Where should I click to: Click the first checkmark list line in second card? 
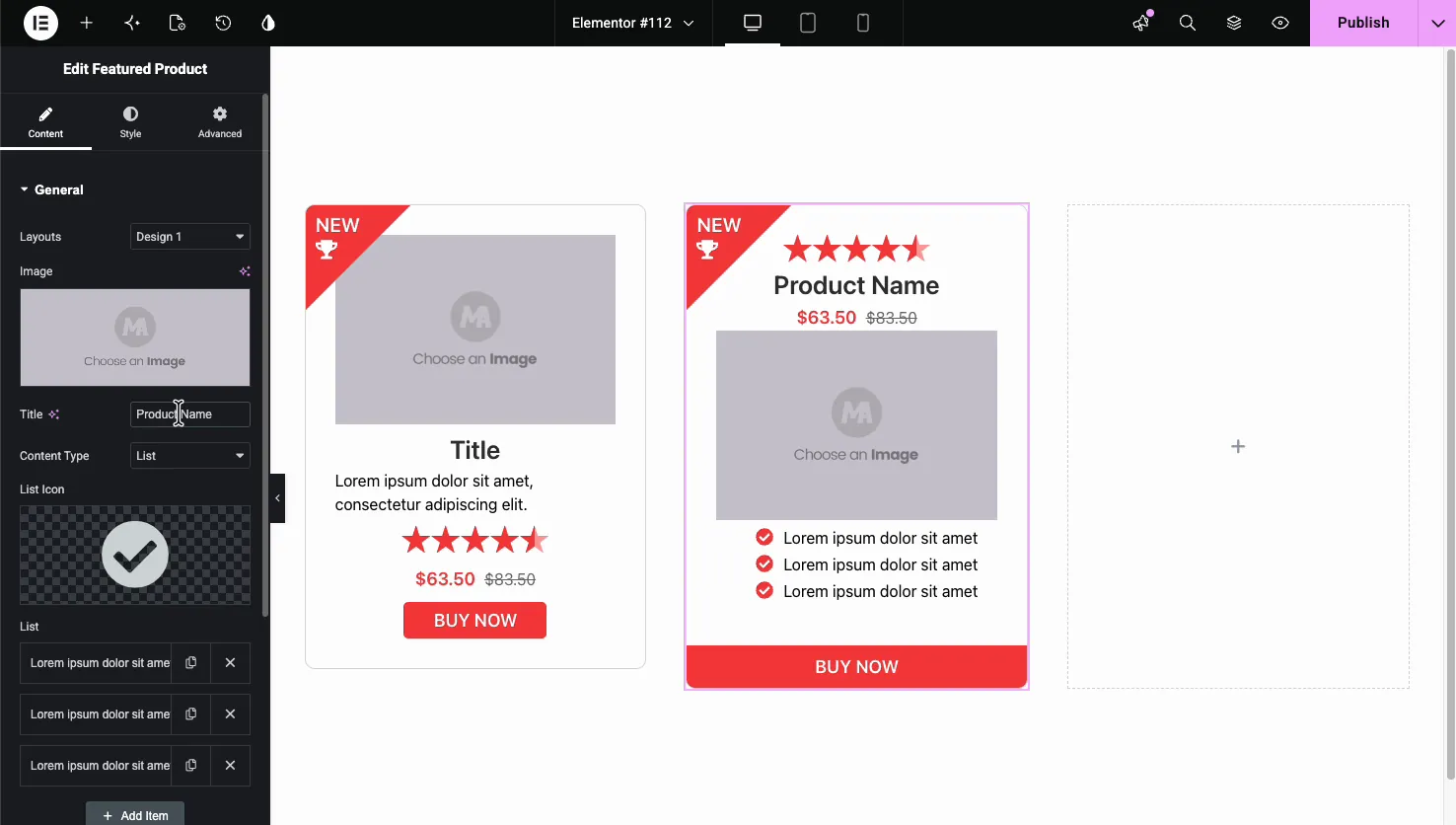click(866, 538)
